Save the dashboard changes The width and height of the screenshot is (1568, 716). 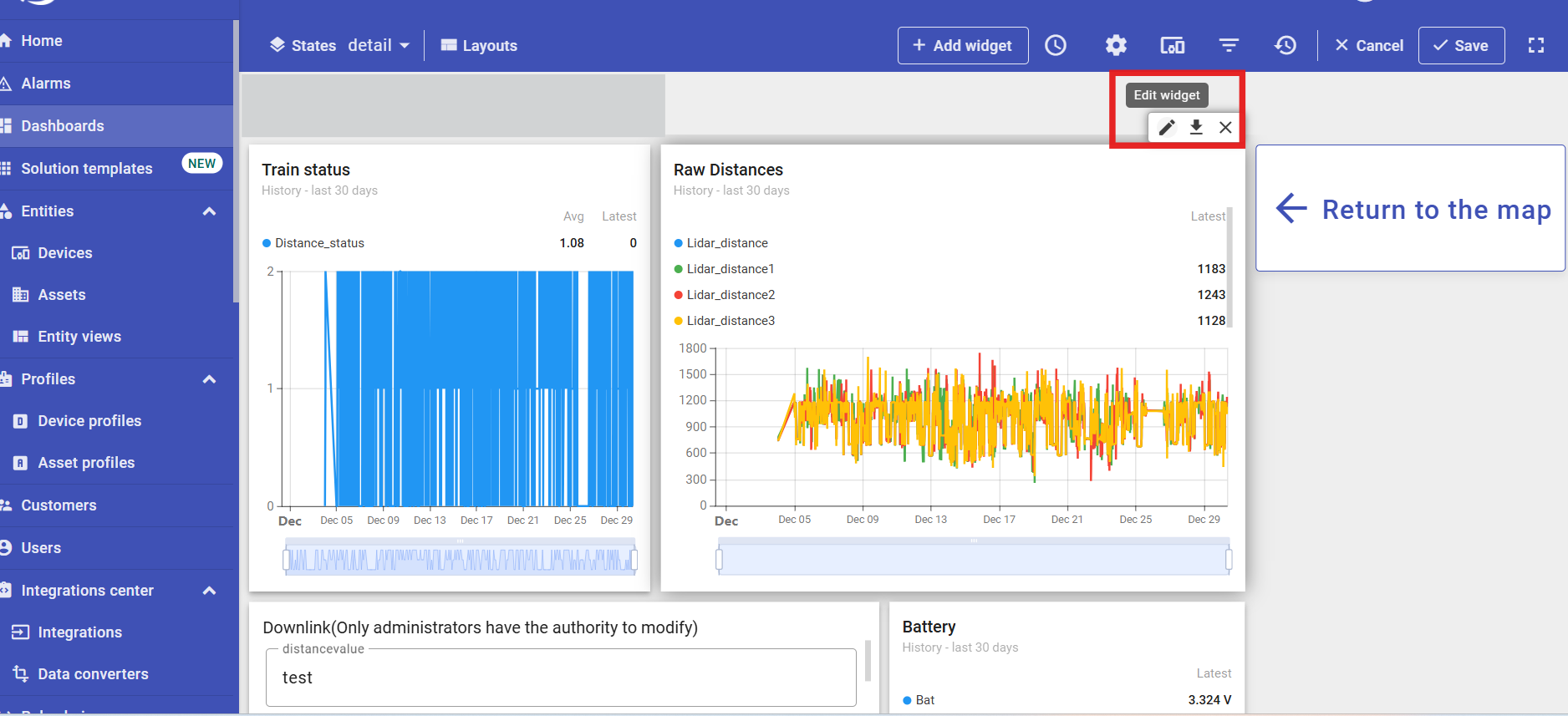(x=1460, y=45)
